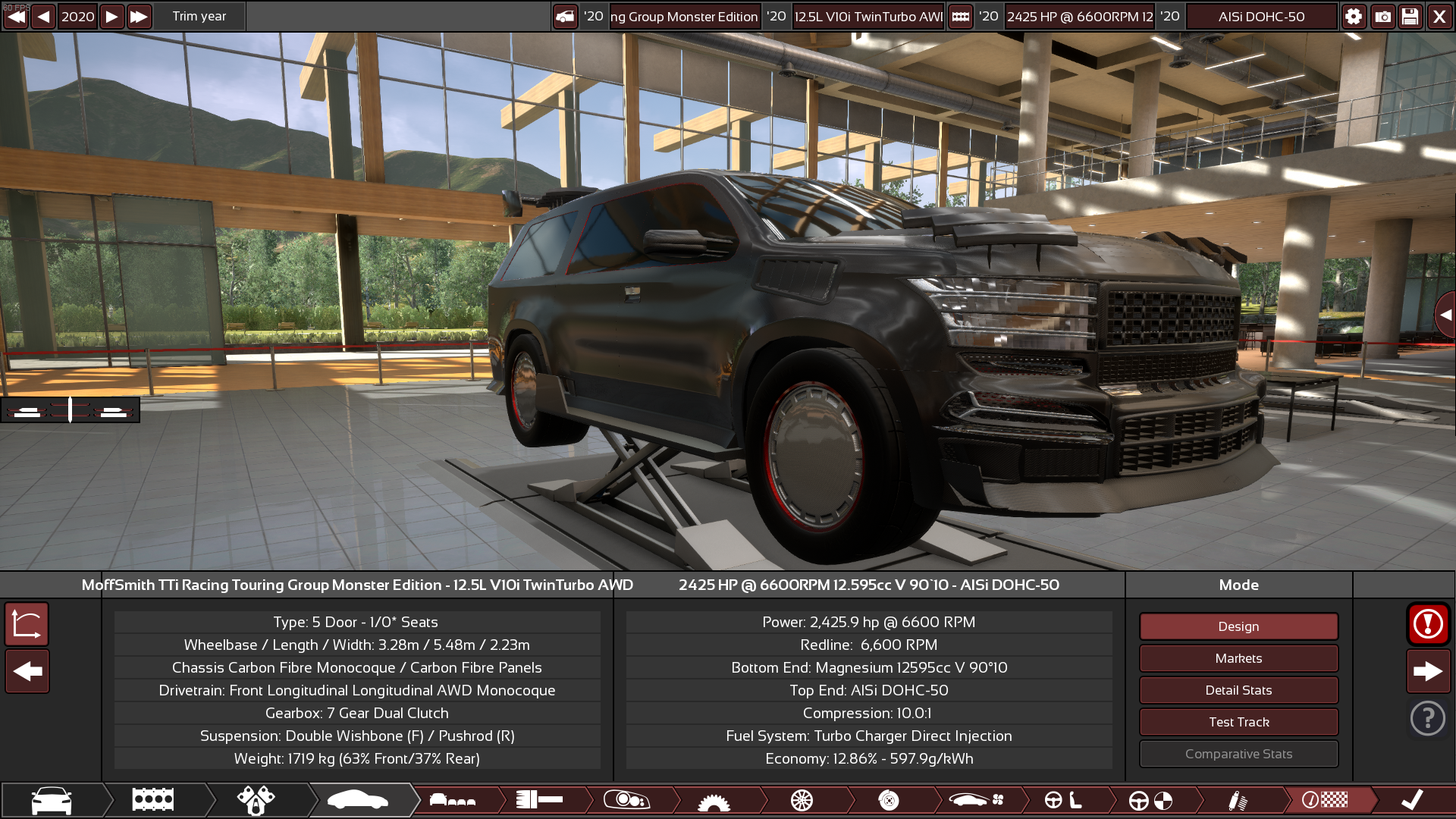
Task: Open the engine variant pistons tab
Action: pyautogui.click(x=256, y=800)
